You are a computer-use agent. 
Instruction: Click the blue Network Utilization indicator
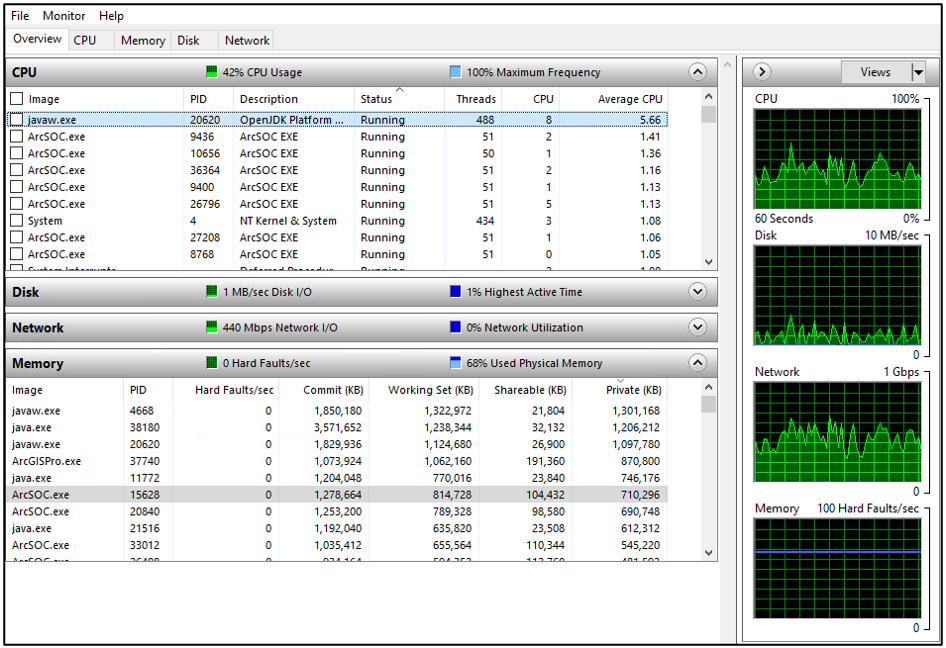pos(453,327)
